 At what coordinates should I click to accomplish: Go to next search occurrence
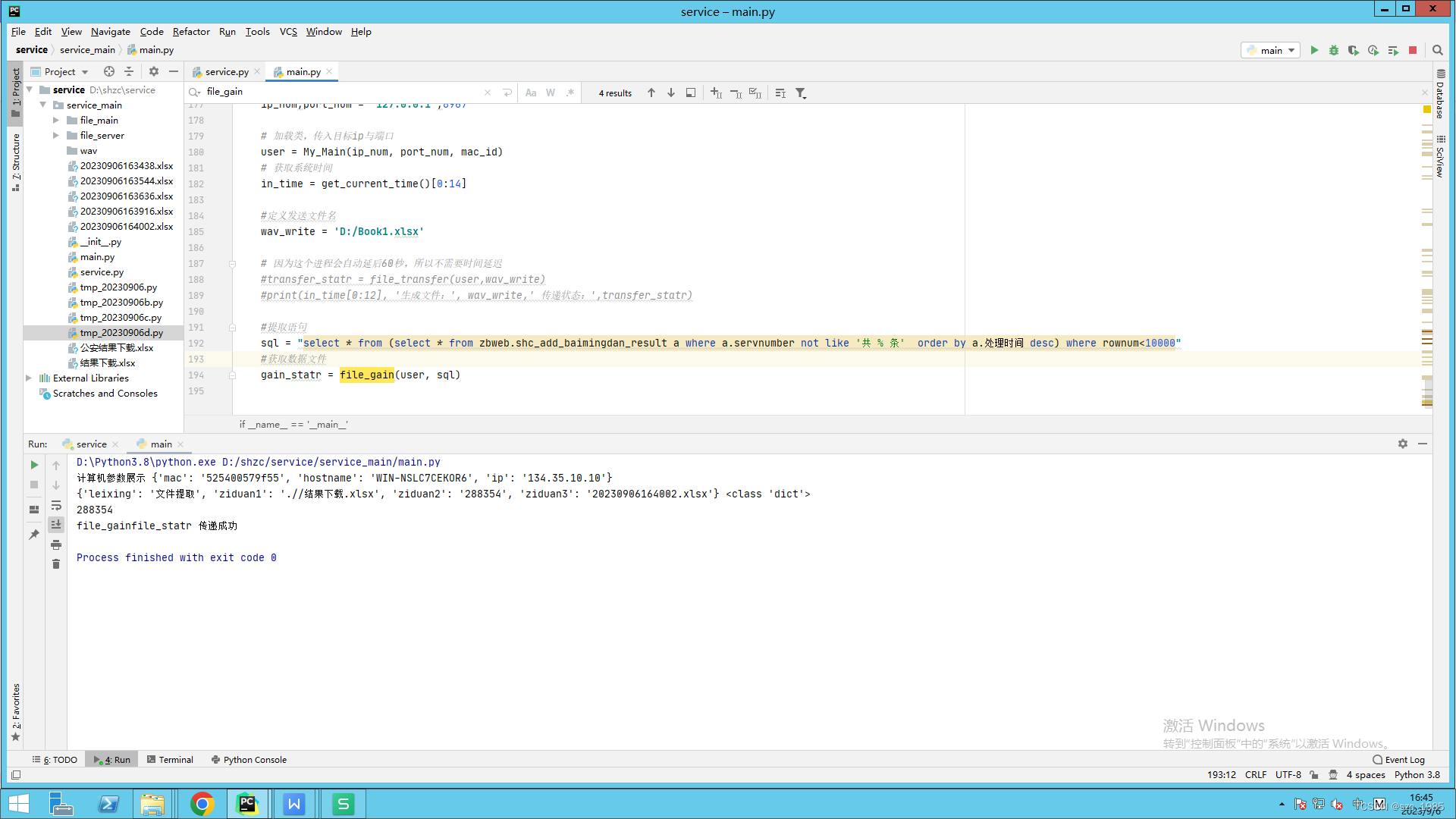click(x=671, y=93)
